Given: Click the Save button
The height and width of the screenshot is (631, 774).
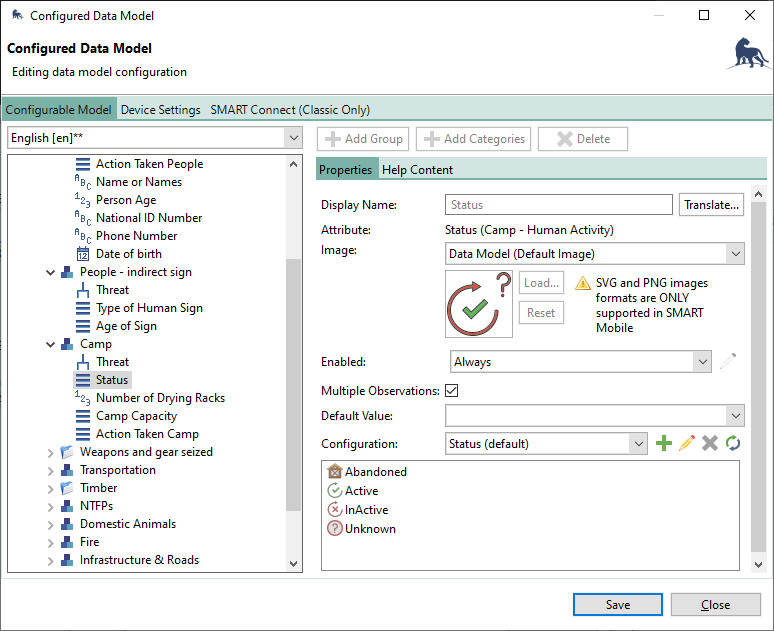Looking at the screenshot, I should [x=617, y=605].
